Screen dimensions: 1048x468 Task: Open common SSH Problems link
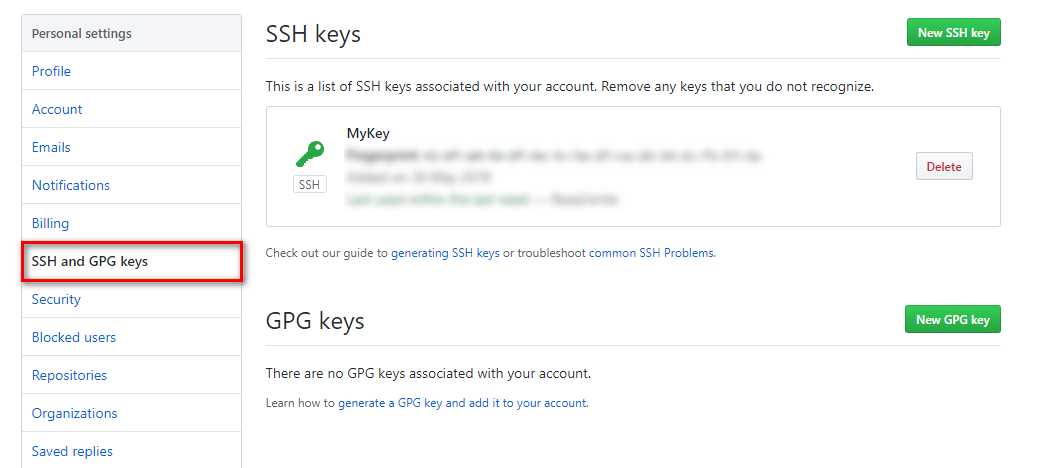pyautogui.click(x=652, y=253)
